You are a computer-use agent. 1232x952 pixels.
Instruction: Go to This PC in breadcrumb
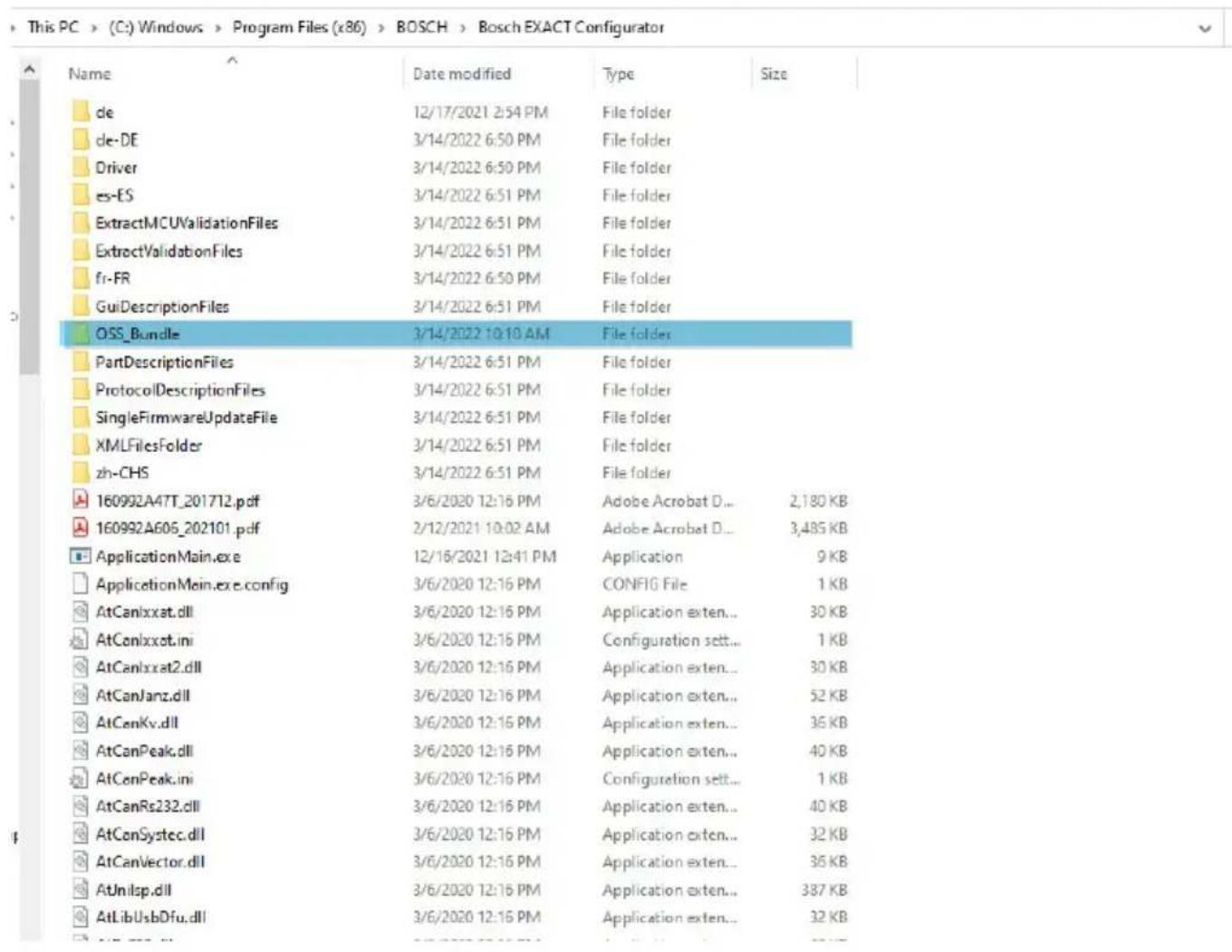53,27
